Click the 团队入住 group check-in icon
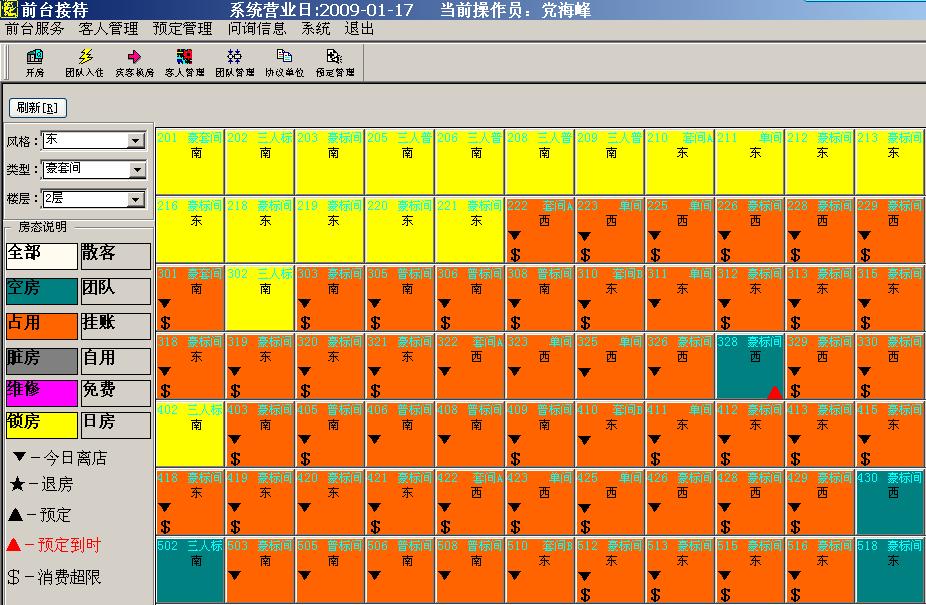 tap(84, 62)
